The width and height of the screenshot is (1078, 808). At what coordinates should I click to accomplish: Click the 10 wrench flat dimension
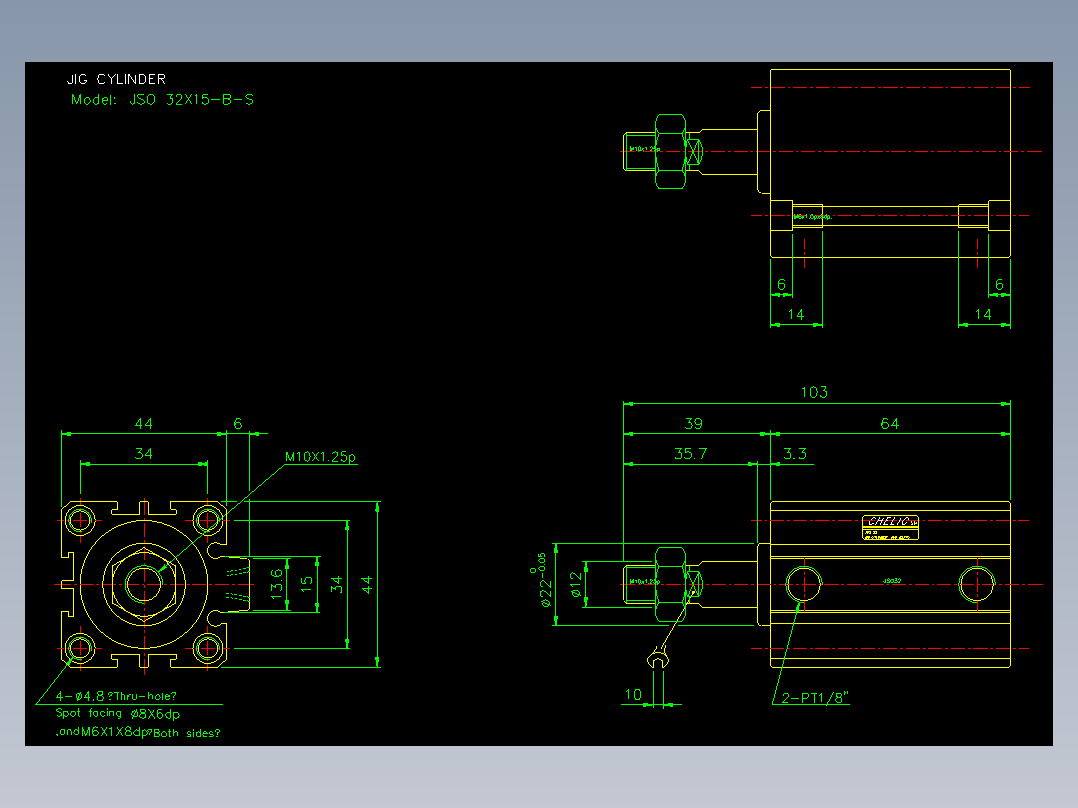point(633,695)
